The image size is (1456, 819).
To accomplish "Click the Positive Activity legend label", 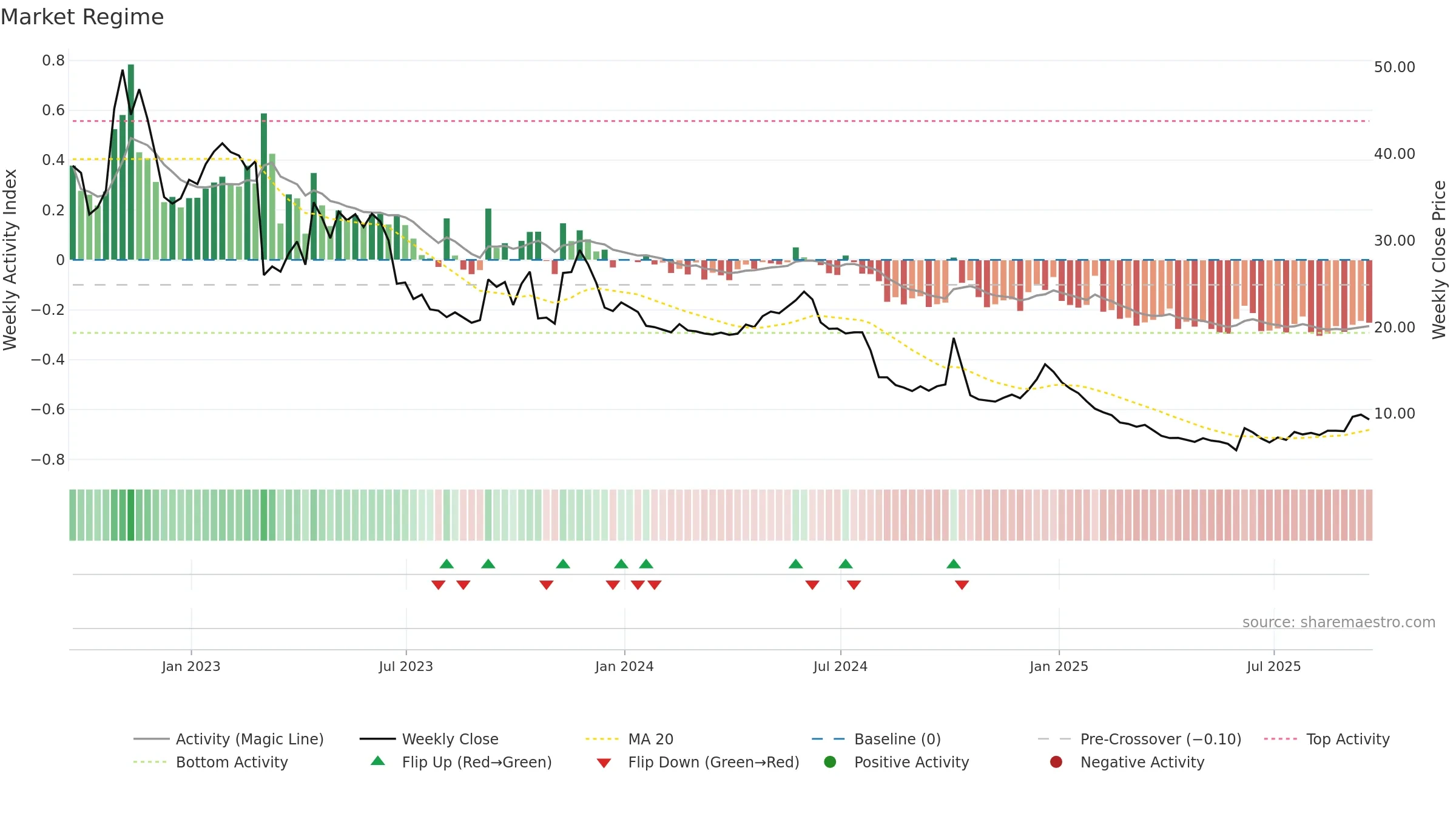I will (x=911, y=762).
